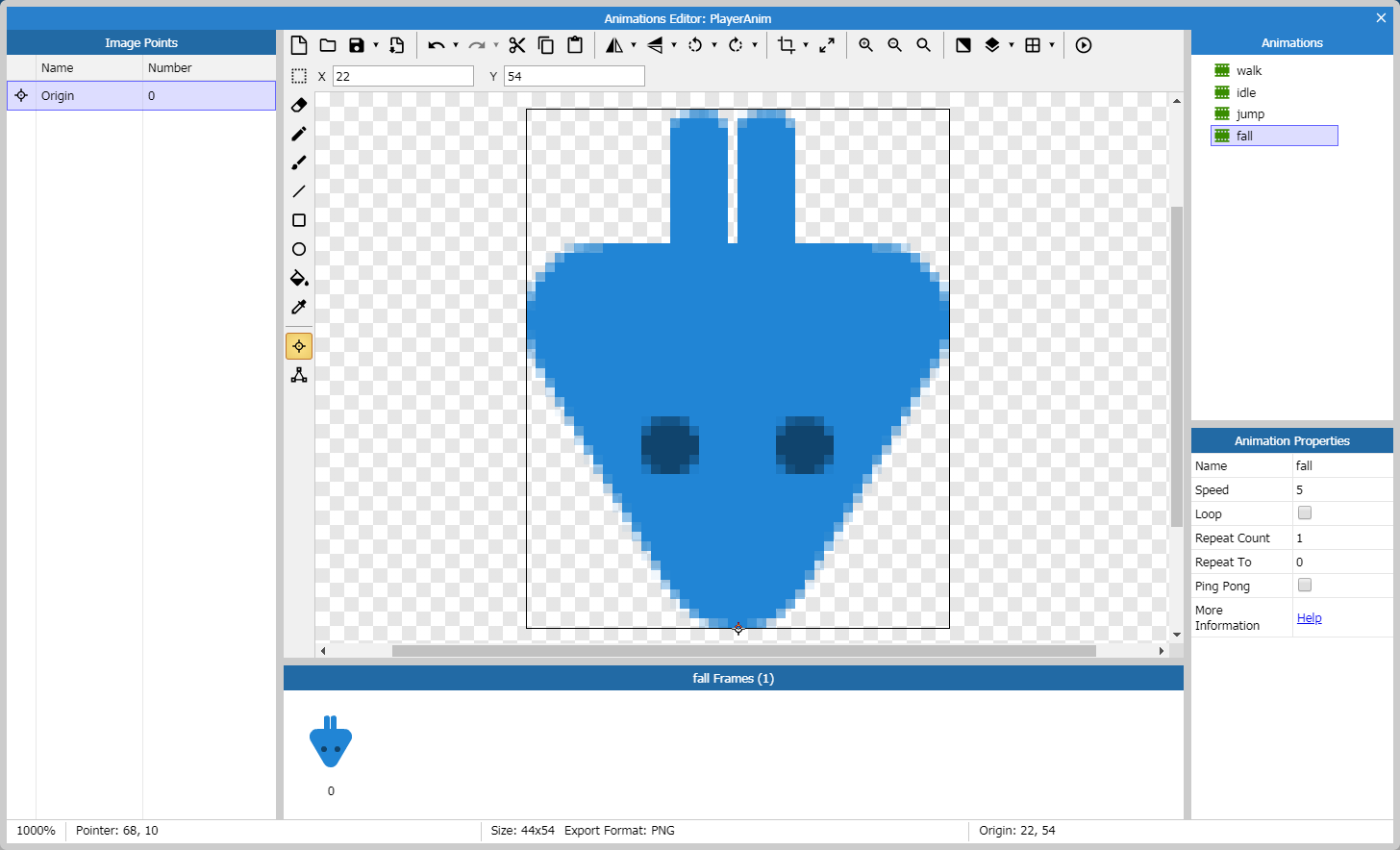Select frame 0 thumbnail in fall Frames
This screenshot has width=1400, height=850.
tap(331, 742)
